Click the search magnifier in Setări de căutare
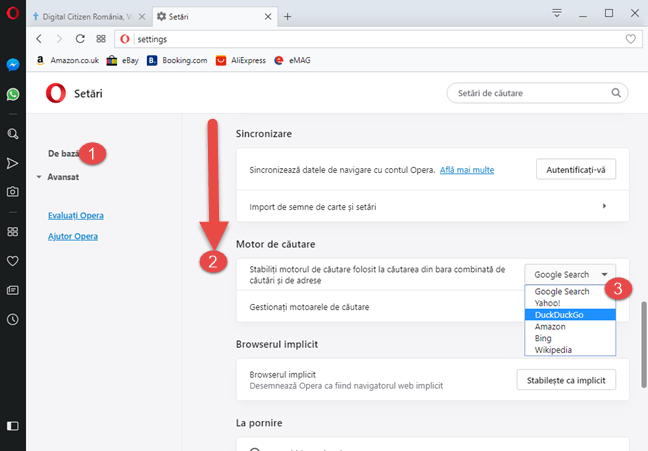The image size is (648, 451). pos(616,93)
